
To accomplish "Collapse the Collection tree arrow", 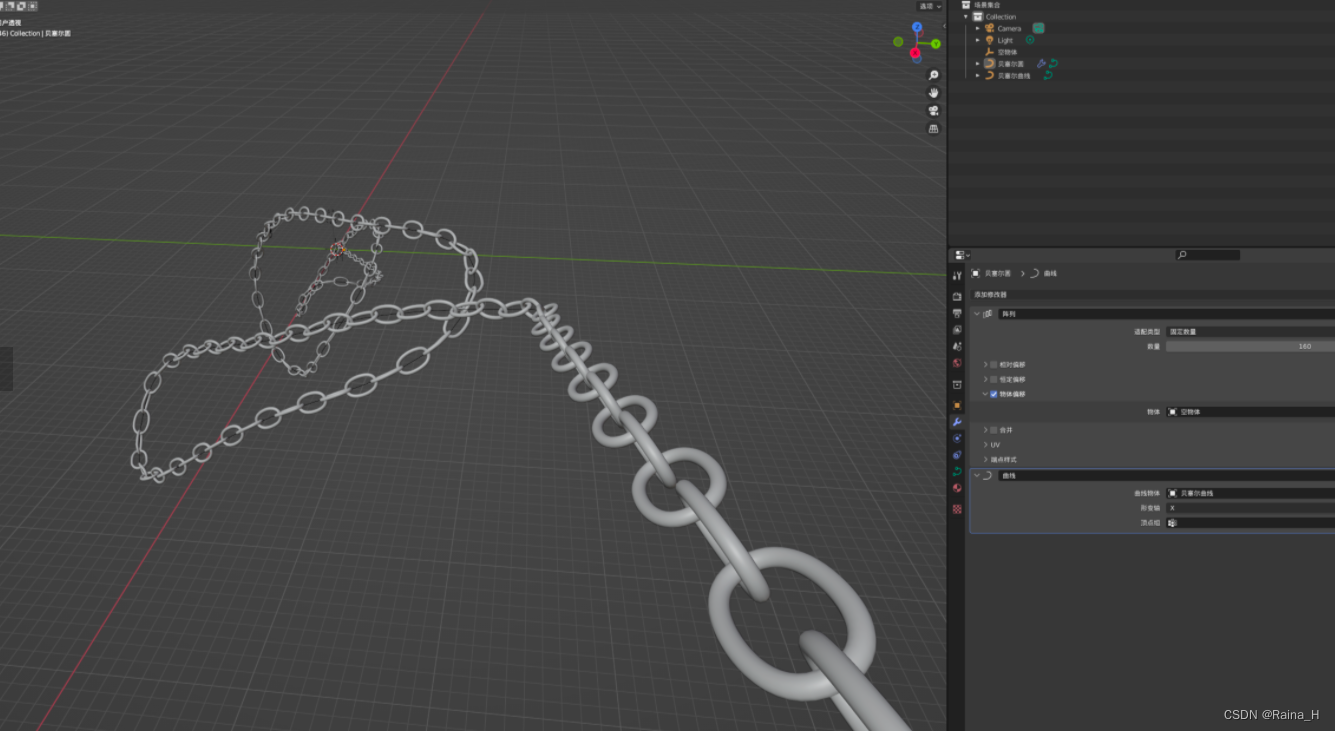I will [967, 16].
